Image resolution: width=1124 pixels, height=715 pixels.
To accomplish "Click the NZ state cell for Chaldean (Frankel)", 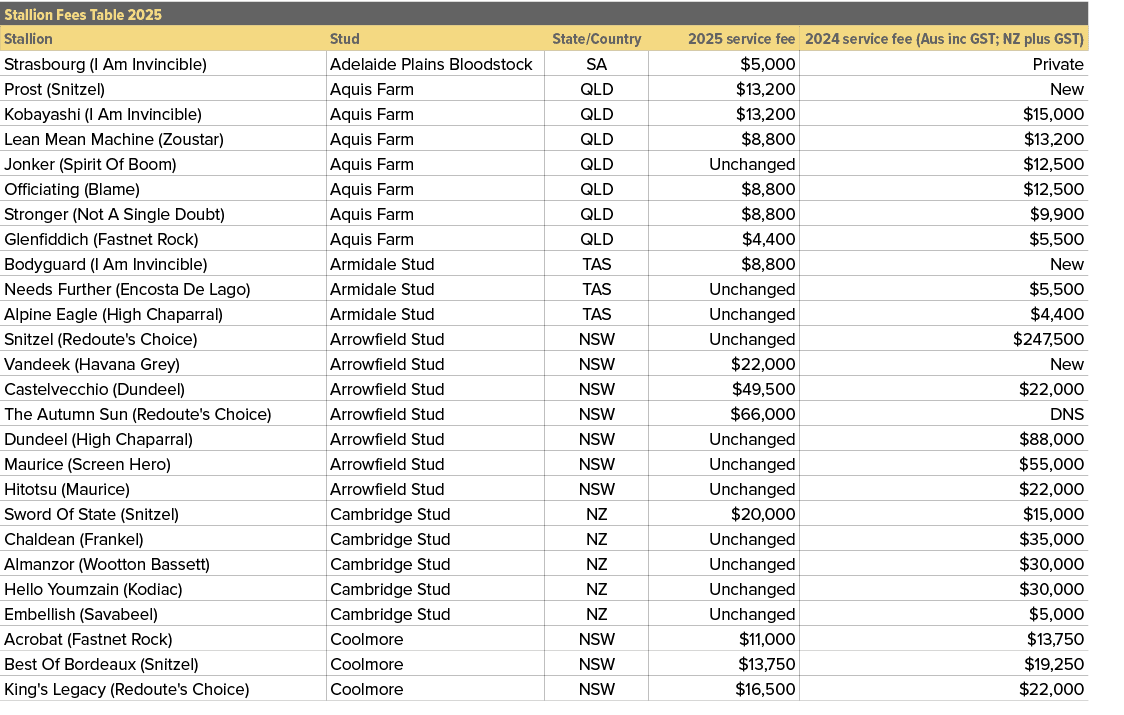I will [x=596, y=539].
